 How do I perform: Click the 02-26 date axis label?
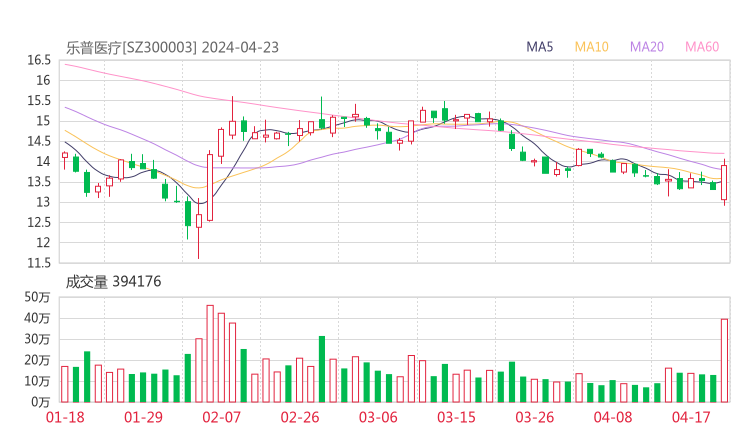coord(300,417)
